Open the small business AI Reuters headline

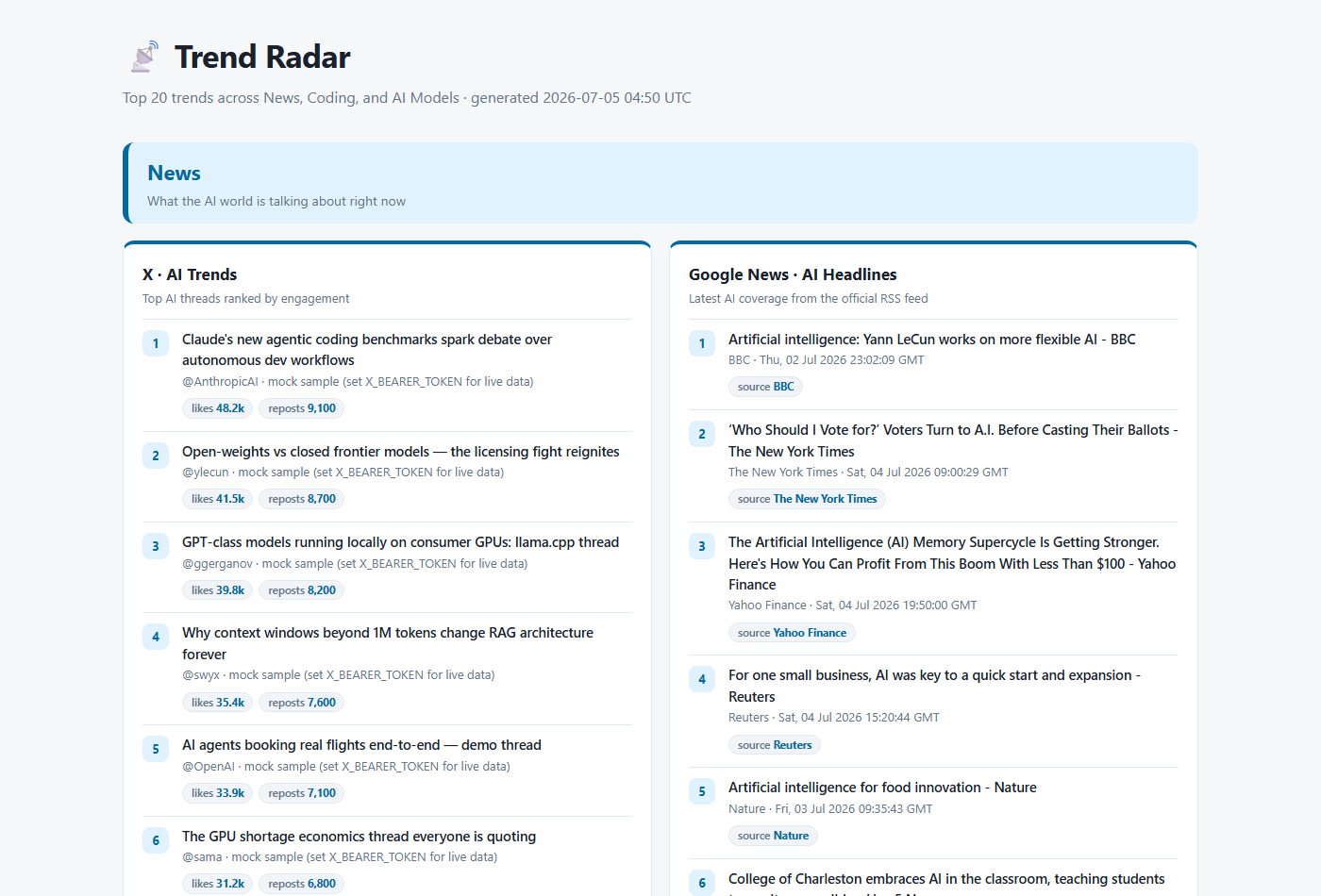[934, 686]
